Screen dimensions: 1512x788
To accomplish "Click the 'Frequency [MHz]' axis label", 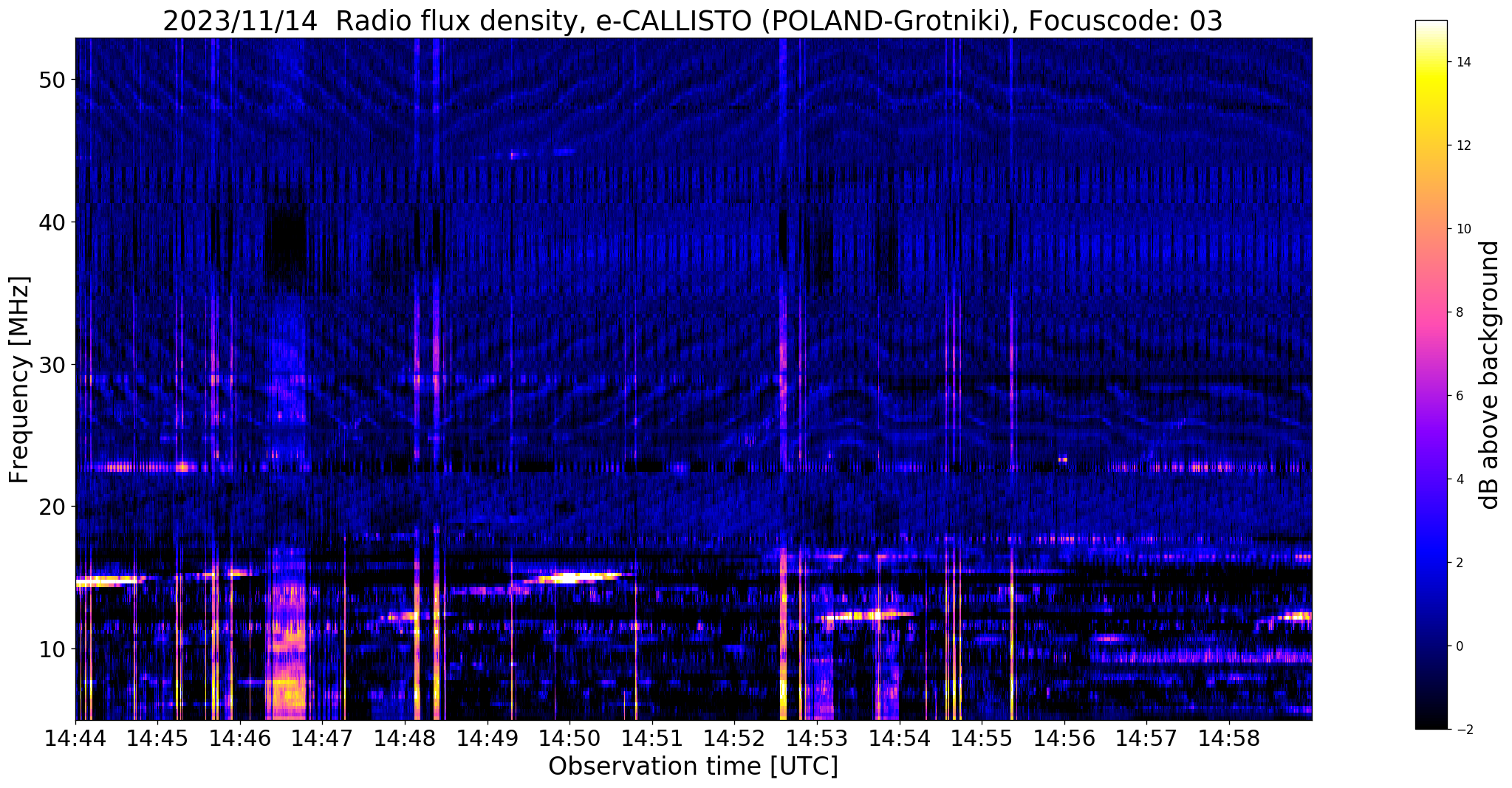I will coord(20,380).
